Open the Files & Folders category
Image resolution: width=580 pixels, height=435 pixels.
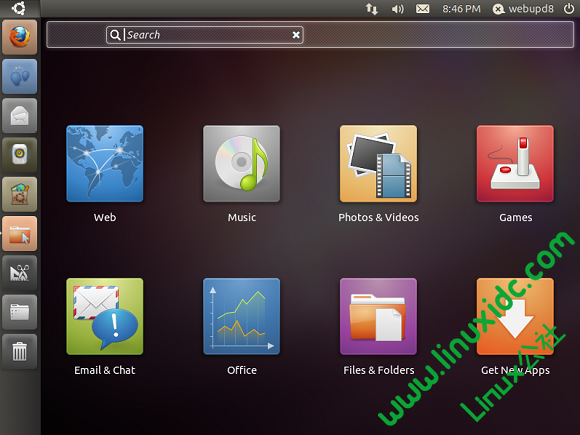coord(378,317)
